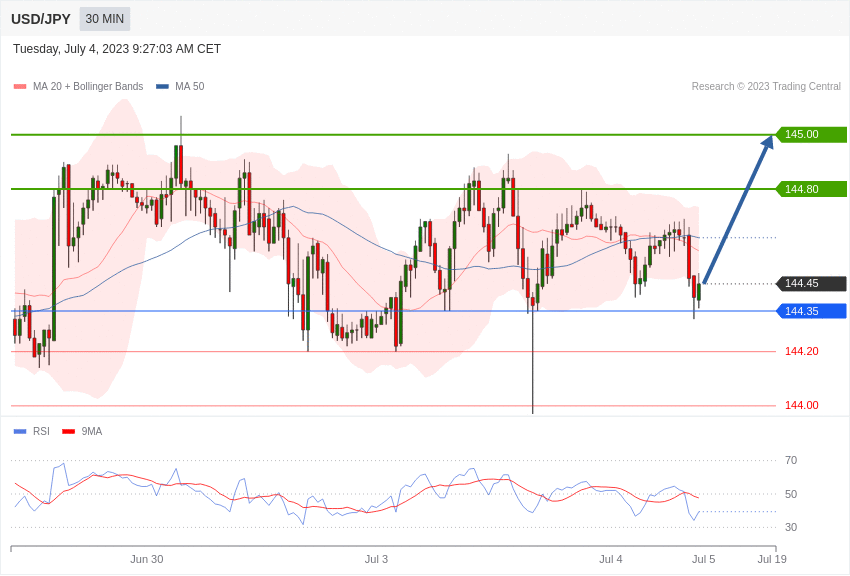Viewport: 850px width, 576px height.
Task: Click the 9MA legend swatch
Action: click(68, 432)
